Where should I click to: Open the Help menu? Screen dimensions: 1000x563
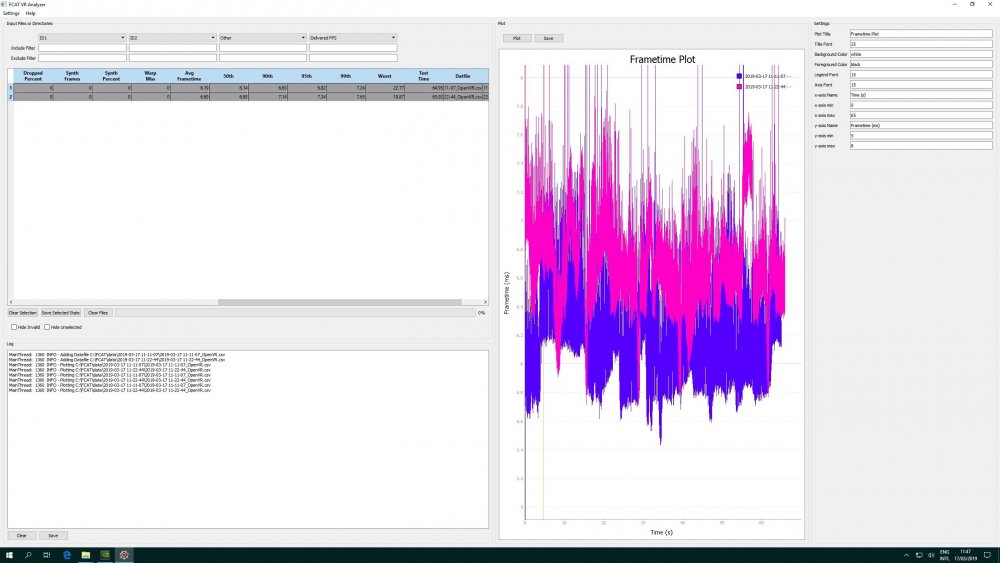31,13
